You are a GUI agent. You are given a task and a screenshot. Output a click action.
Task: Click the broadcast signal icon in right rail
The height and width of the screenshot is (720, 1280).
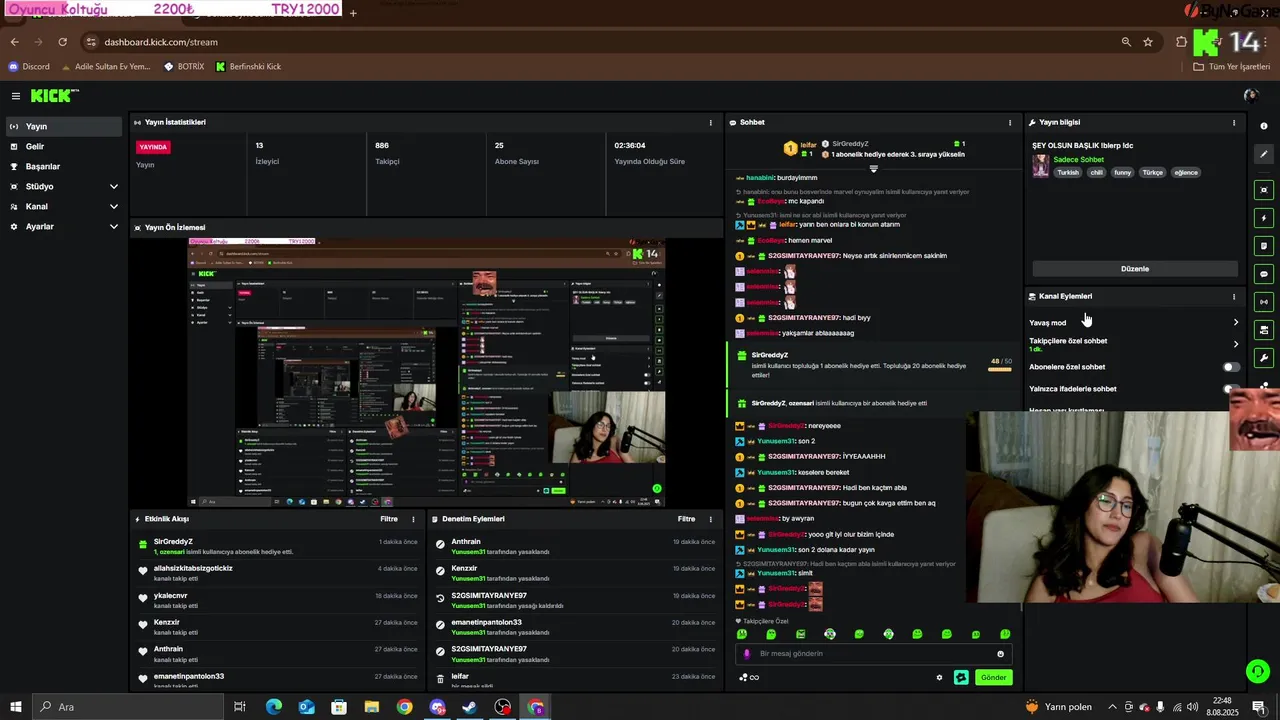1264,302
